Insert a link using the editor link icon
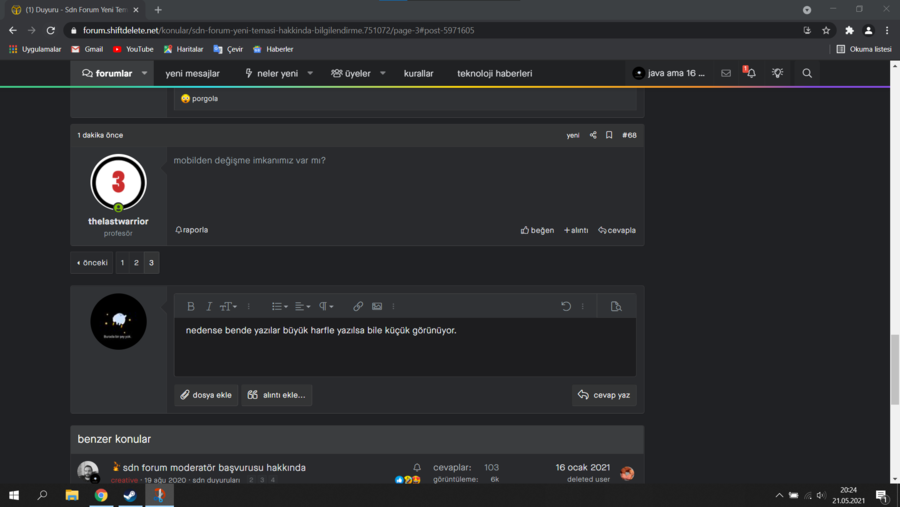900x507 pixels. point(358,306)
